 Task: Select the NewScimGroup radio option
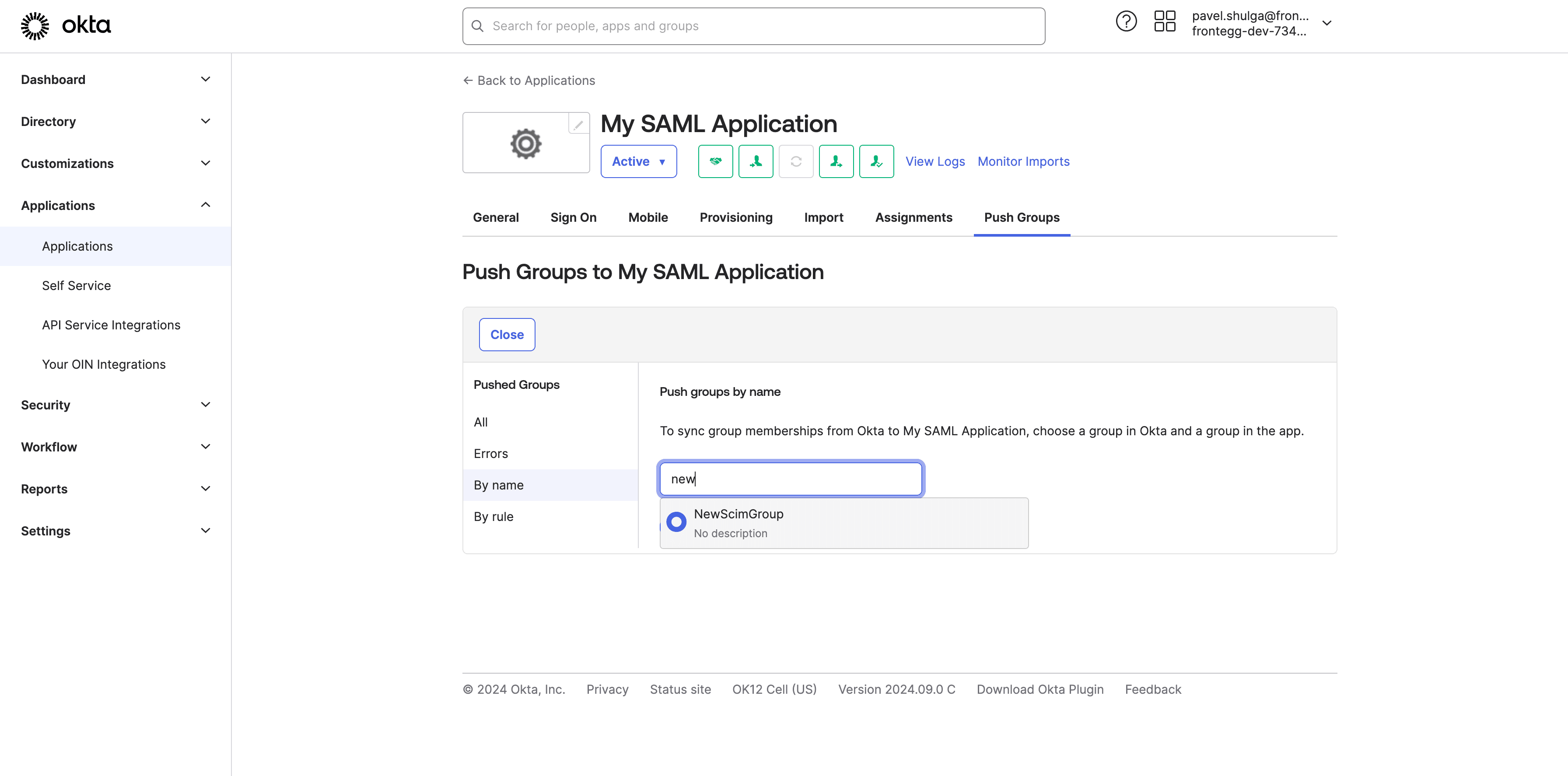pyautogui.click(x=675, y=521)
